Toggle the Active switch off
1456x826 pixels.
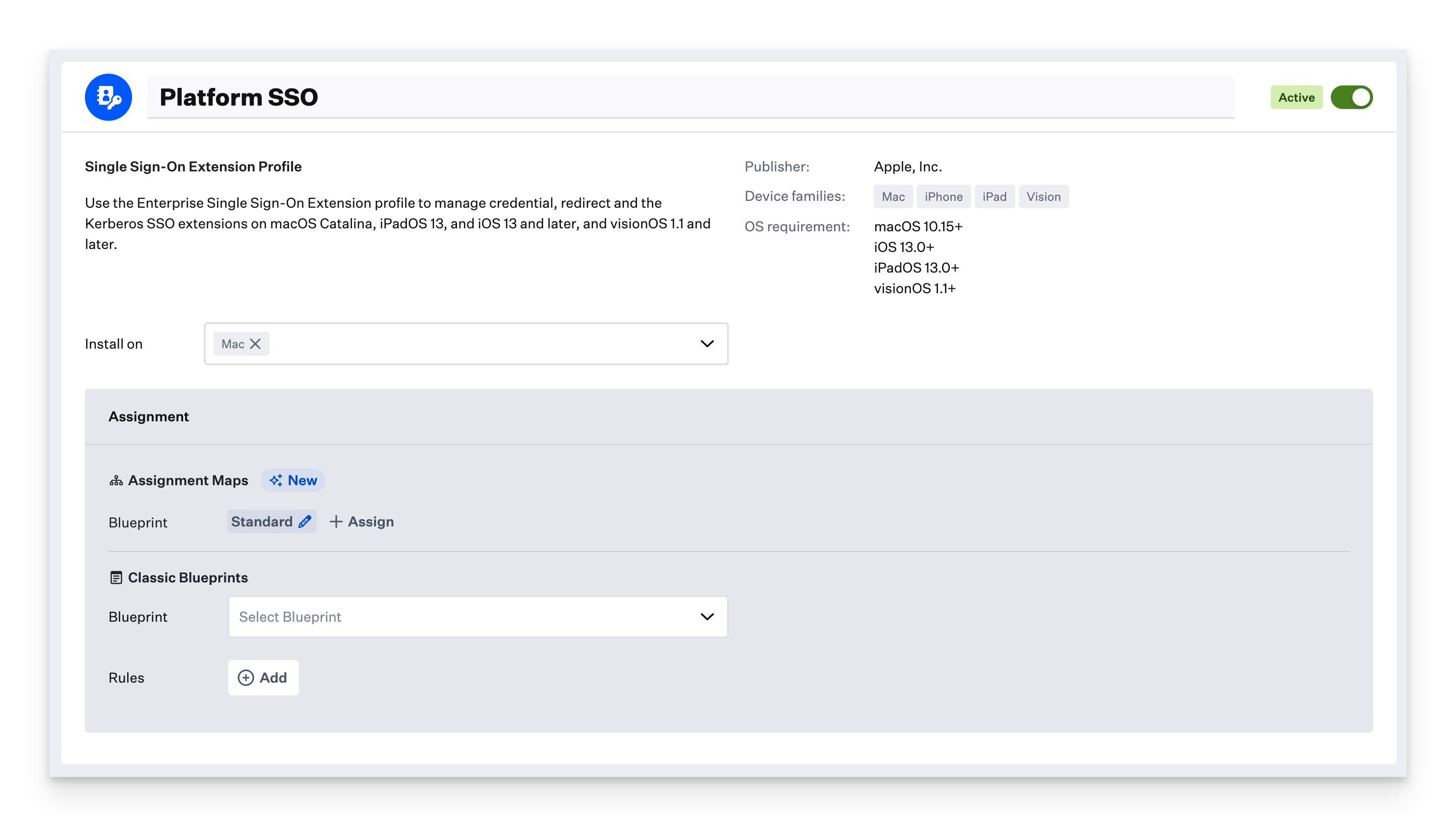click(x=1351, y=97)
